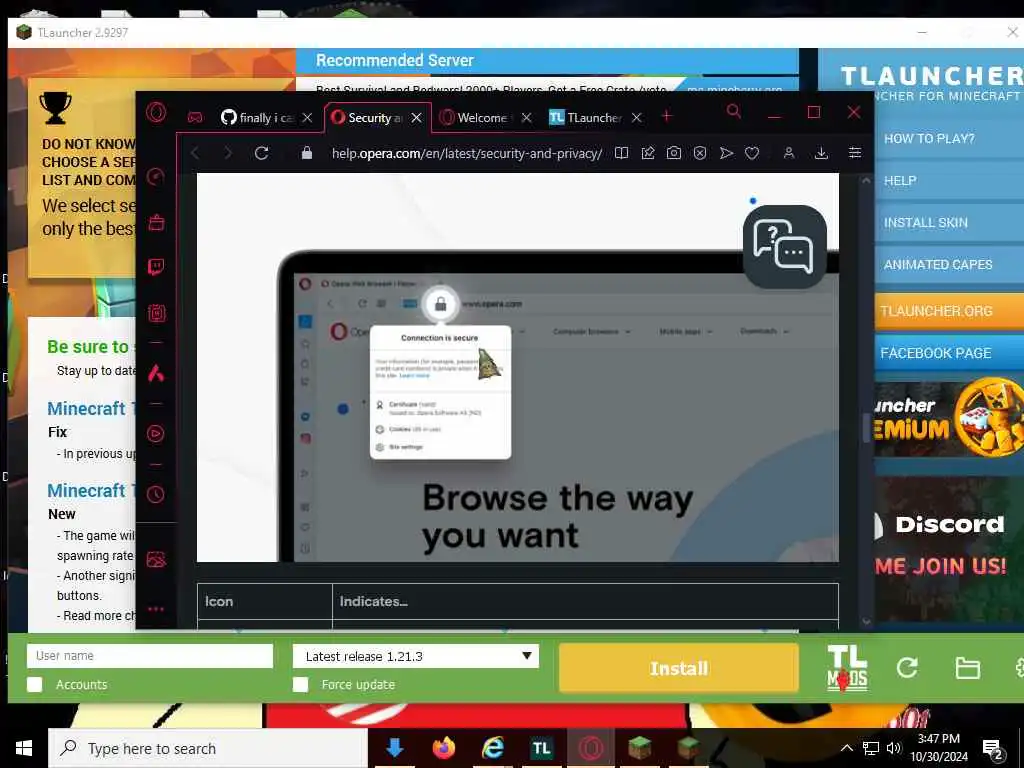1024x768 pixels.
Task: Click the Recommended Server header
Action: pos(547,61)
